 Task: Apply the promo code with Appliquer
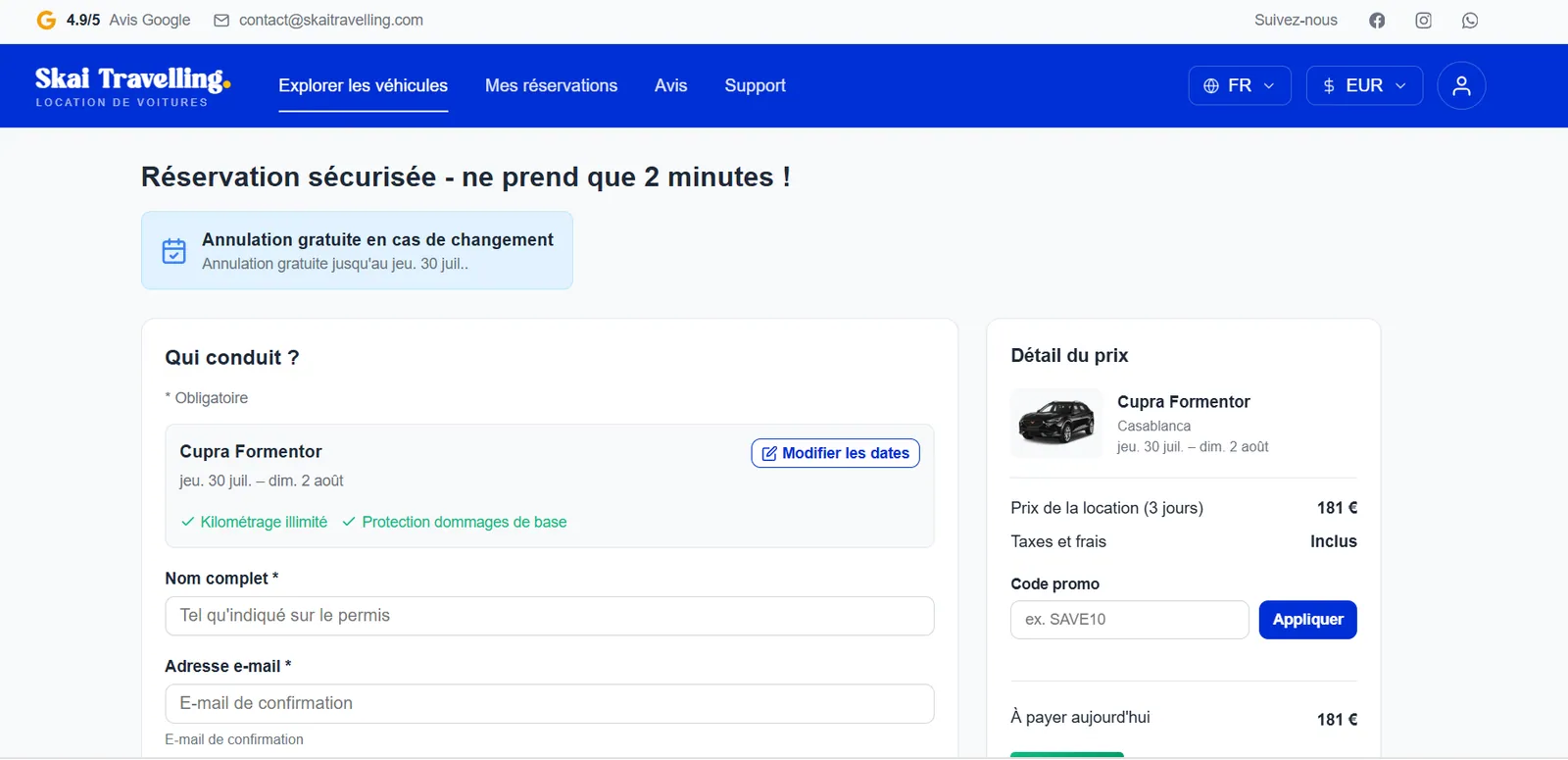pos(1307,620)
